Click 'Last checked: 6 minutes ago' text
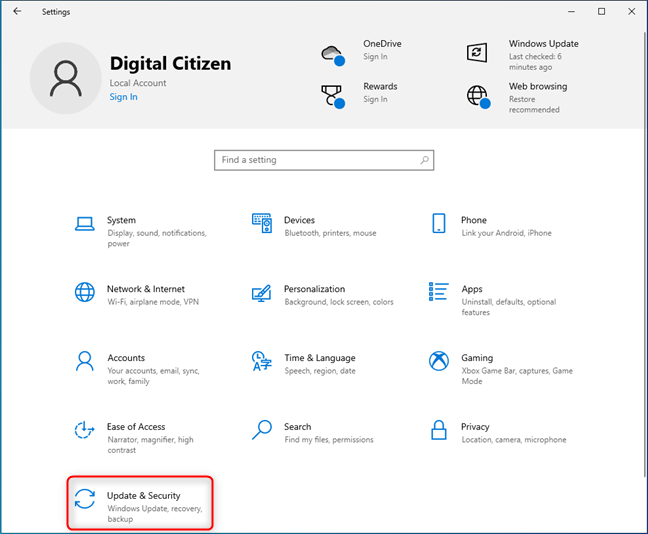This screenshot has height=534, width=648. 535,62
